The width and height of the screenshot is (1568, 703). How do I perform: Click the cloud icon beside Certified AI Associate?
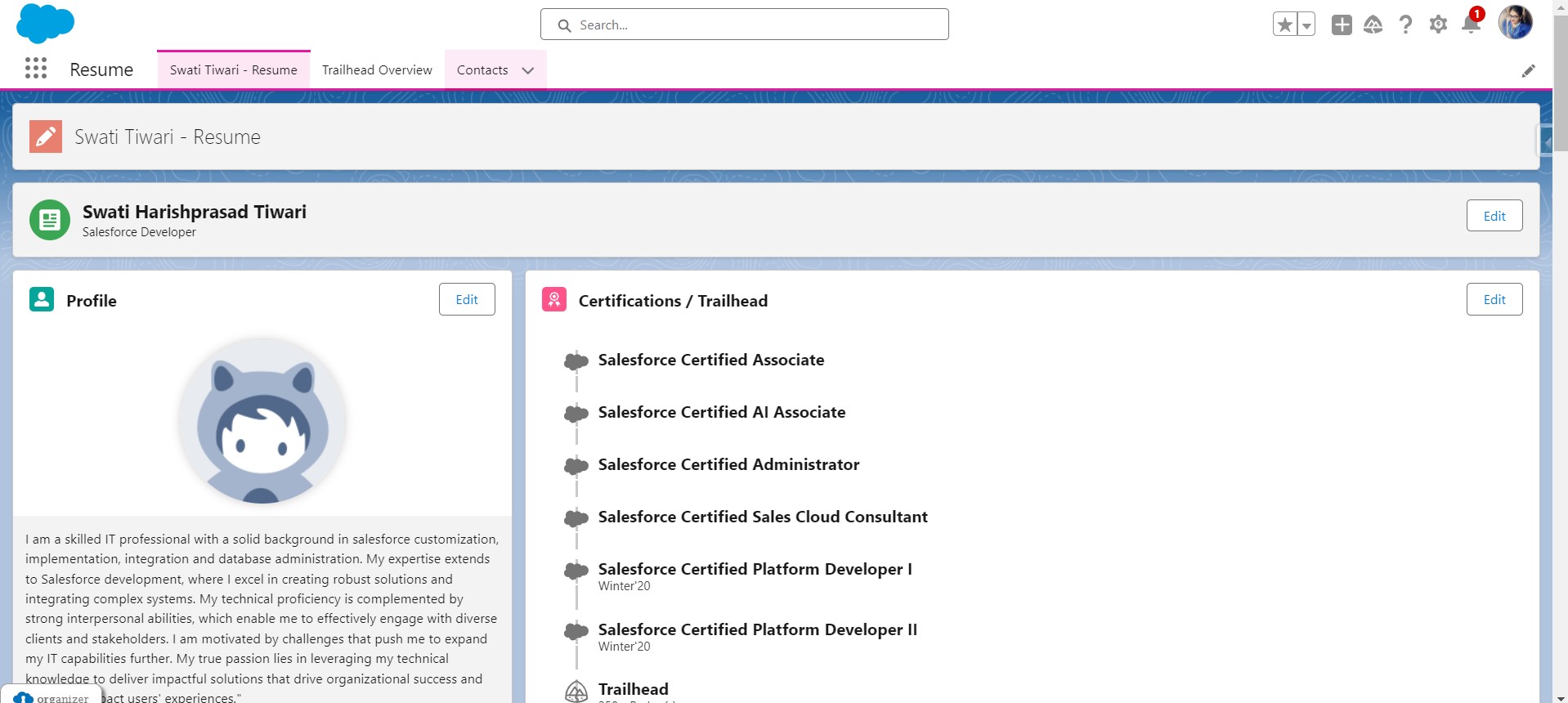[x=576, y=413]
